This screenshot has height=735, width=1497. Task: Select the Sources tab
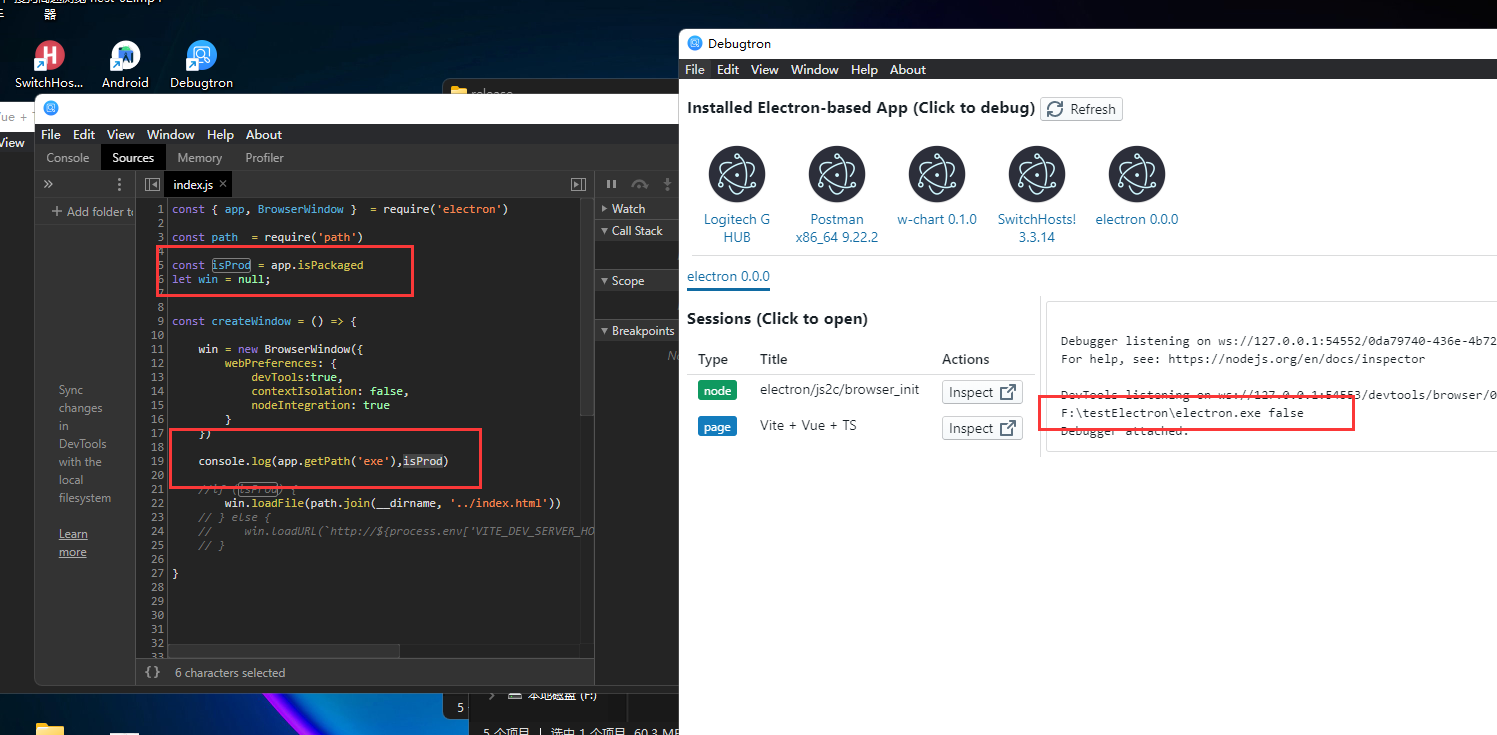(x=133, y=157)
